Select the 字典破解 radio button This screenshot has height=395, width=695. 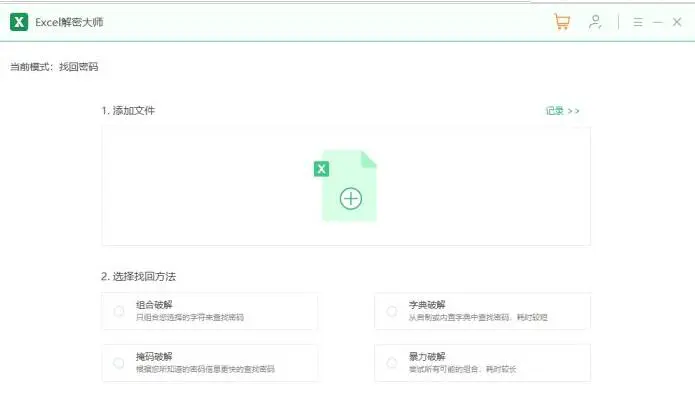[x=392, y=311]
